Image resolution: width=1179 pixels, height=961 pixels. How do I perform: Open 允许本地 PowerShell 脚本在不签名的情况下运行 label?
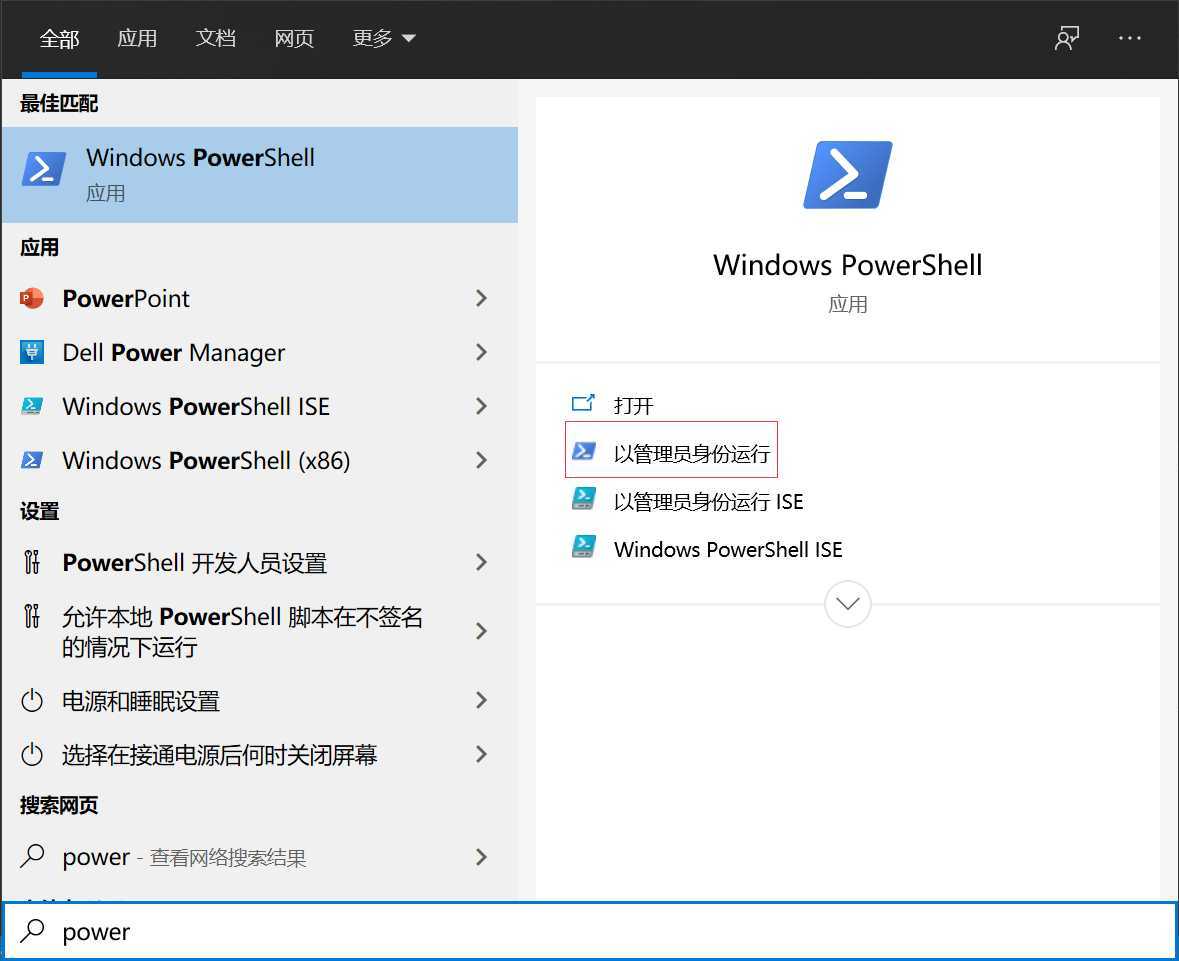pos(242,632)
